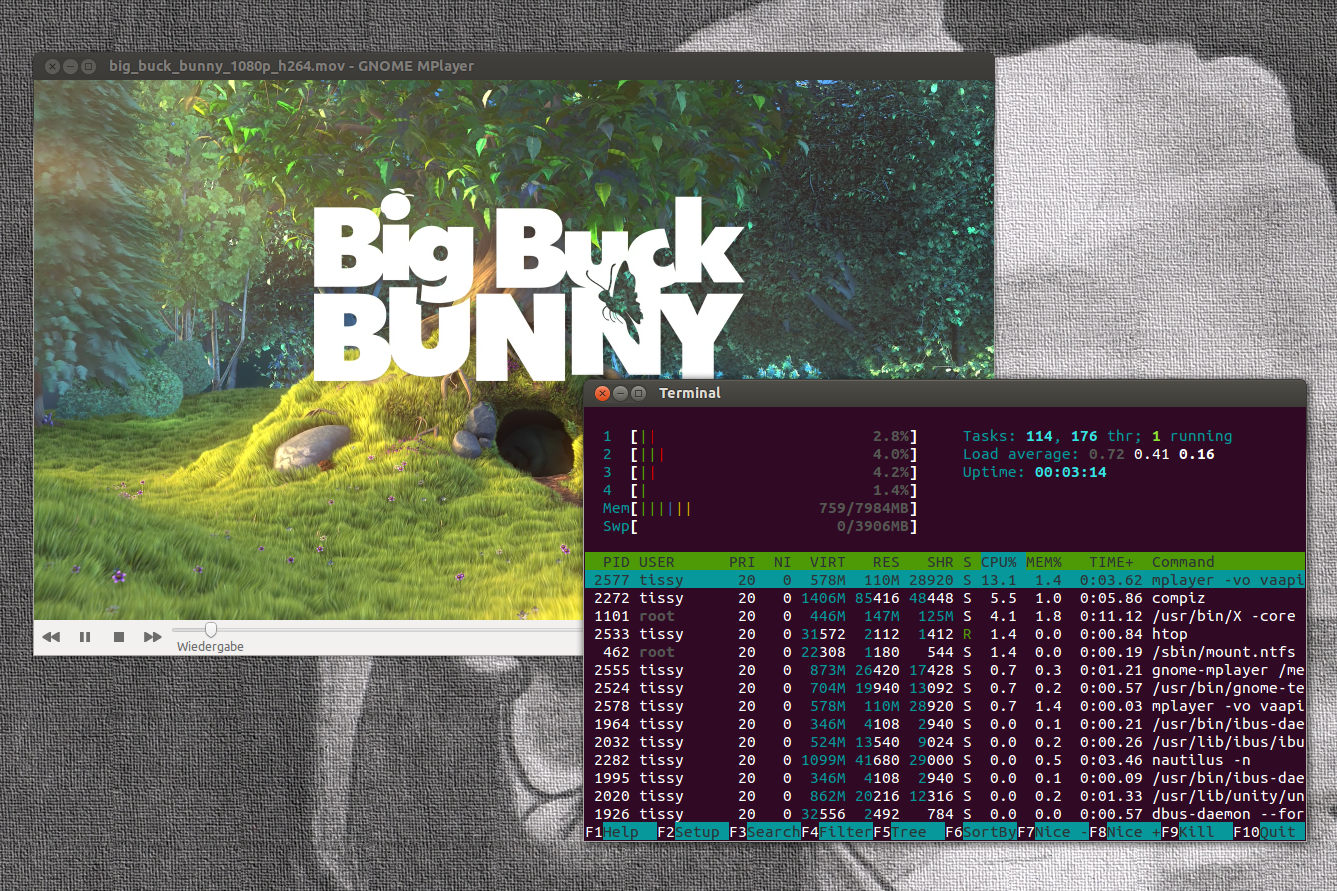Viewport: 1337px width, 891px height.
Task: Click F4 Filter in htop
Action: pyautogui.click(x=837, y=832)
